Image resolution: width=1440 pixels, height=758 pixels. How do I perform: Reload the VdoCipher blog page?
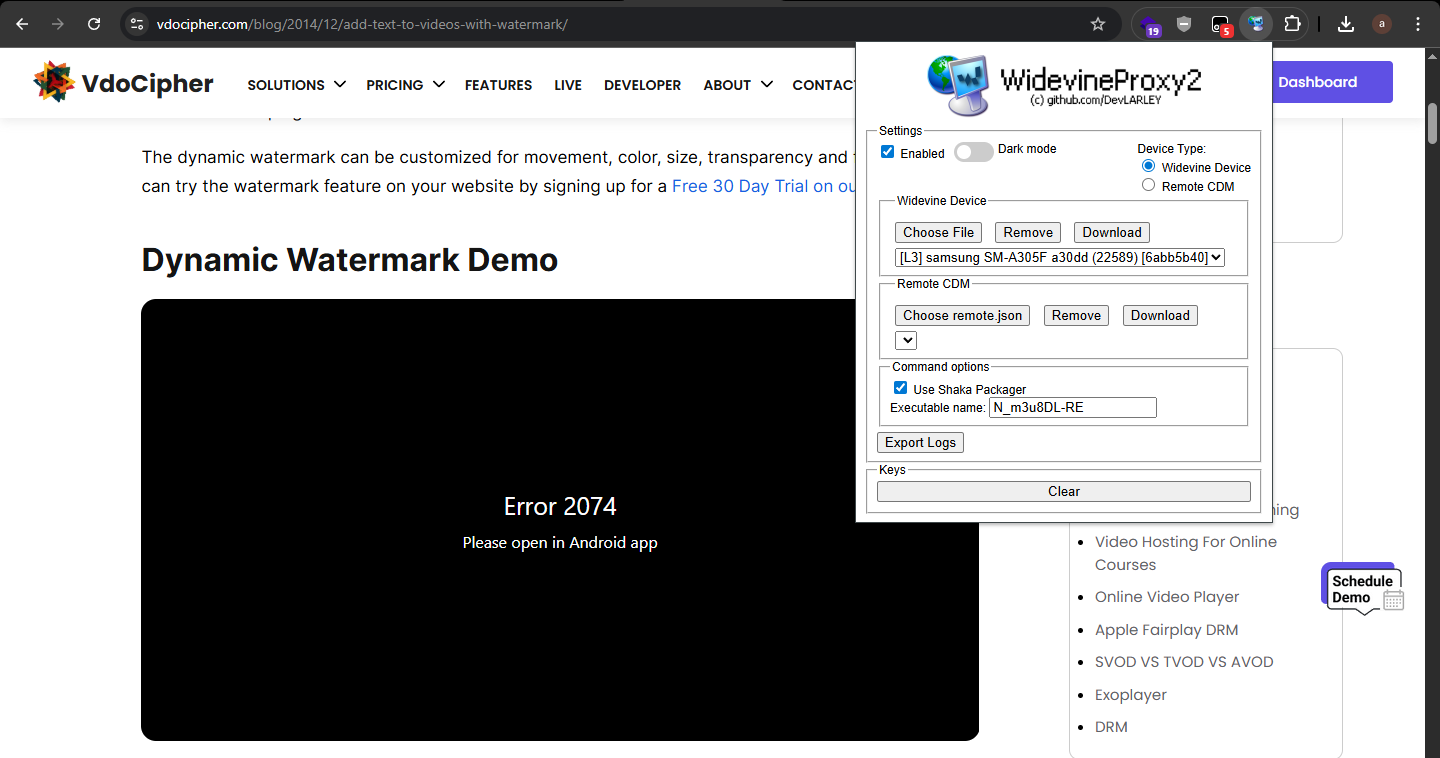click(94, 24)
